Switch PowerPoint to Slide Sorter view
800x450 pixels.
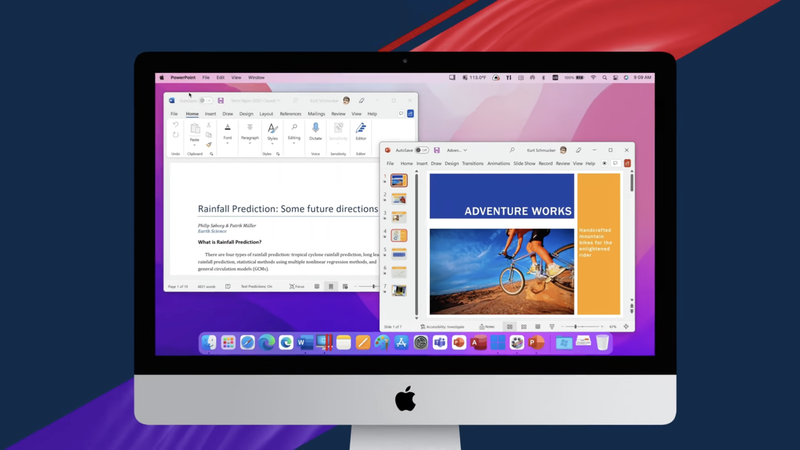523,327
